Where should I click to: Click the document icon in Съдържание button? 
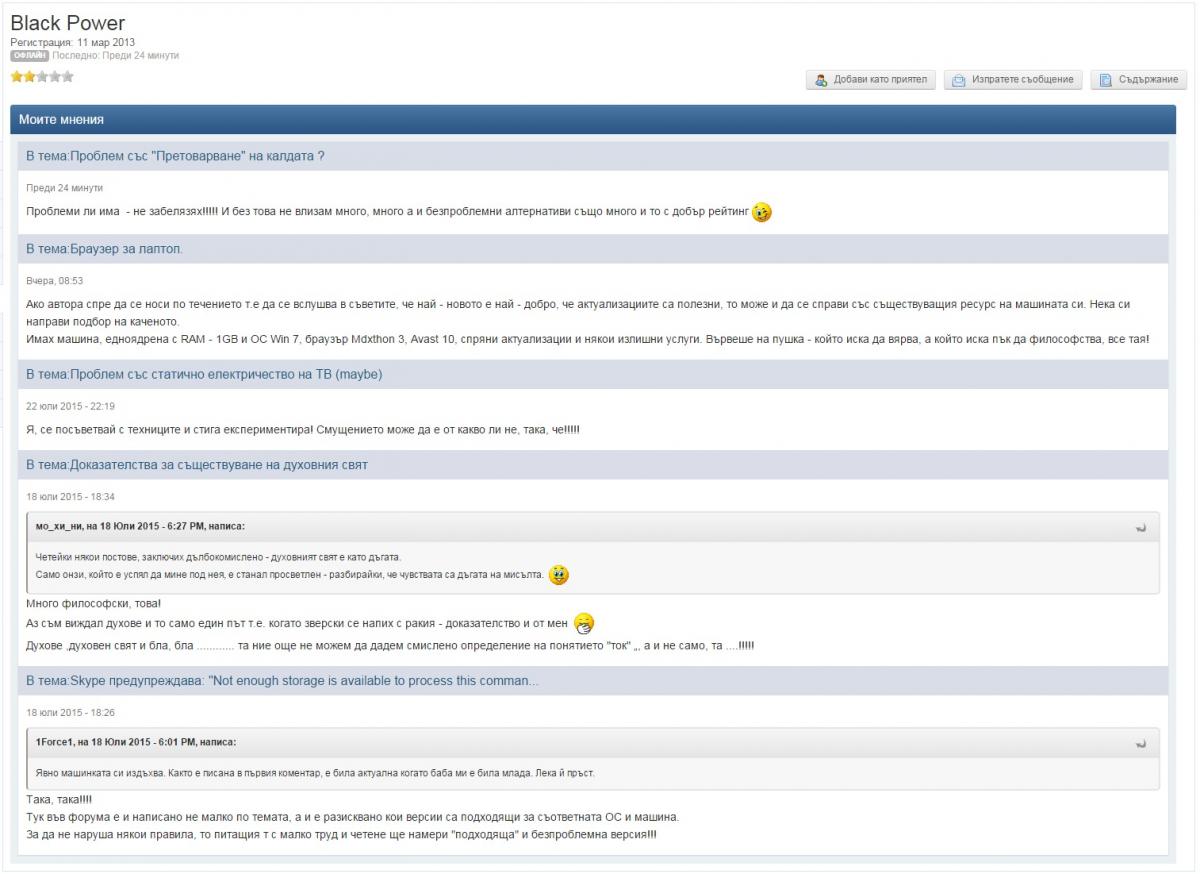(x=1106, y=80)
